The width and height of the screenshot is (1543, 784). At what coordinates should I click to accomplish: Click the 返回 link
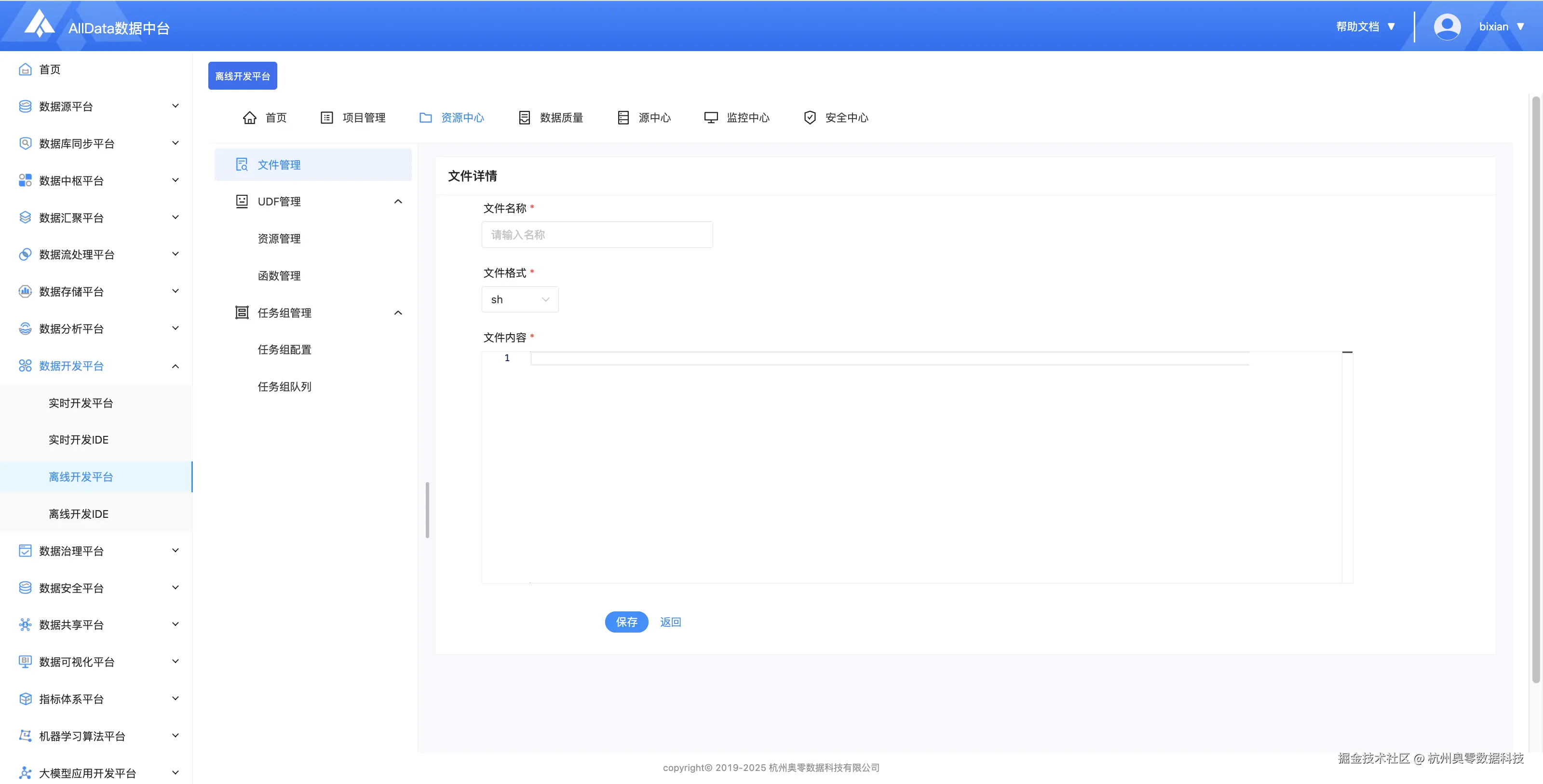pos(670,622)
